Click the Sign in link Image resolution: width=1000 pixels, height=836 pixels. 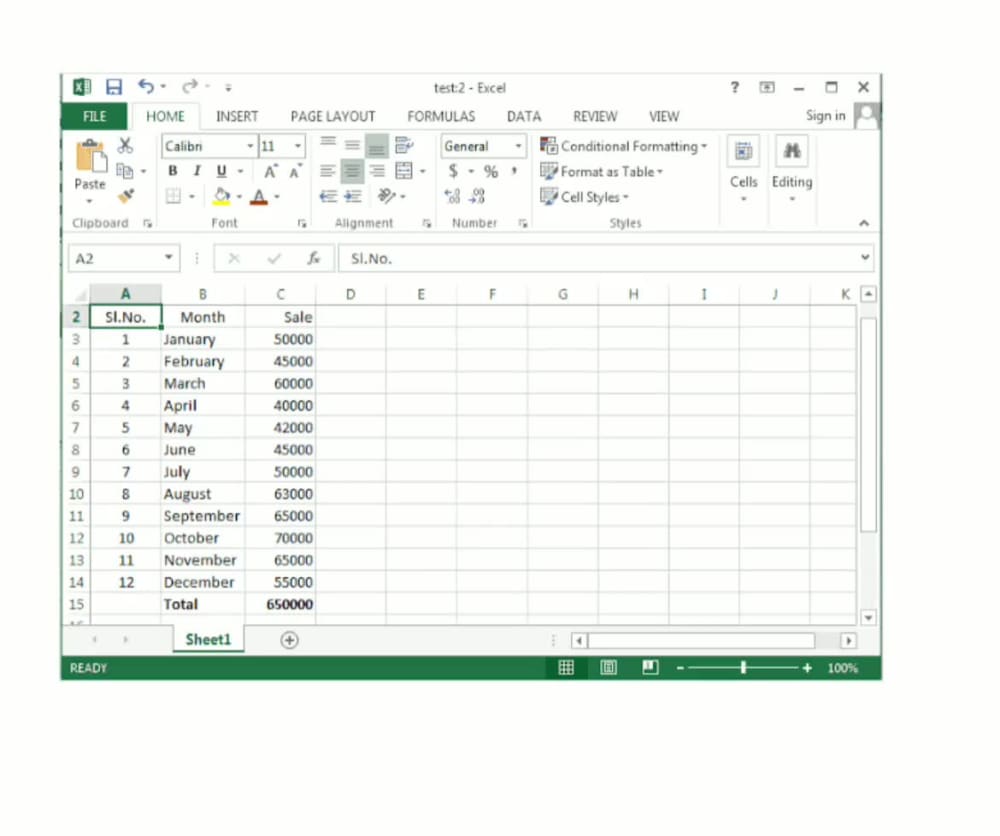coord(824,116)
